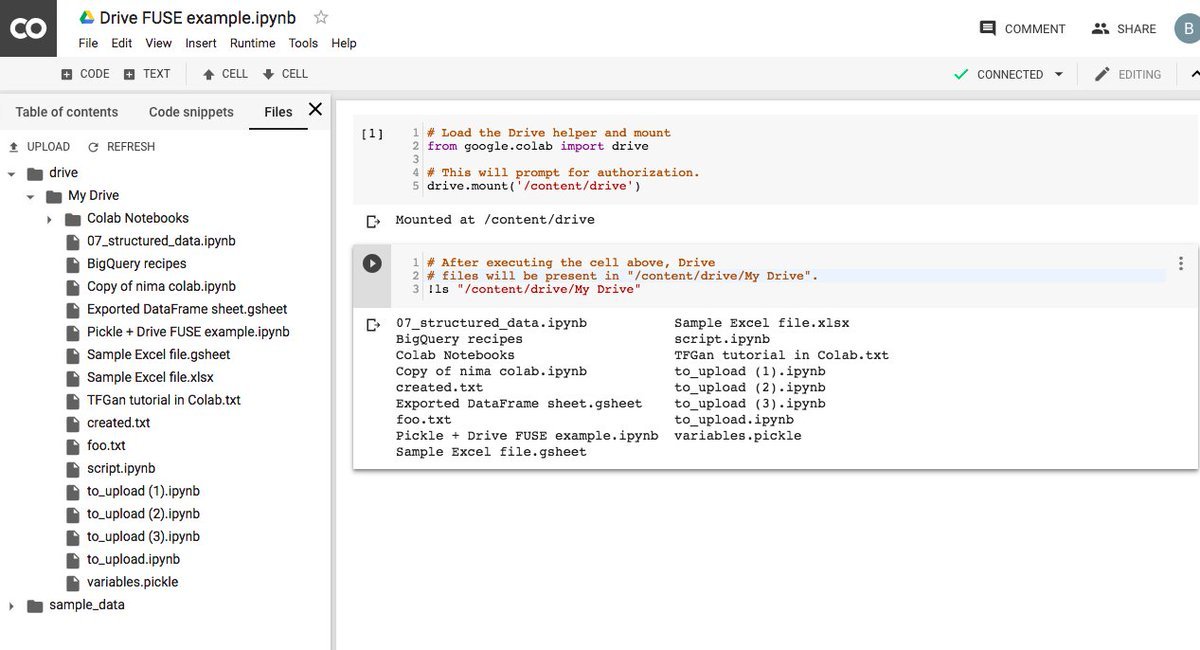Expand the sample_data folder
This screenshot has height=650, width=1200.
(11, 606)
